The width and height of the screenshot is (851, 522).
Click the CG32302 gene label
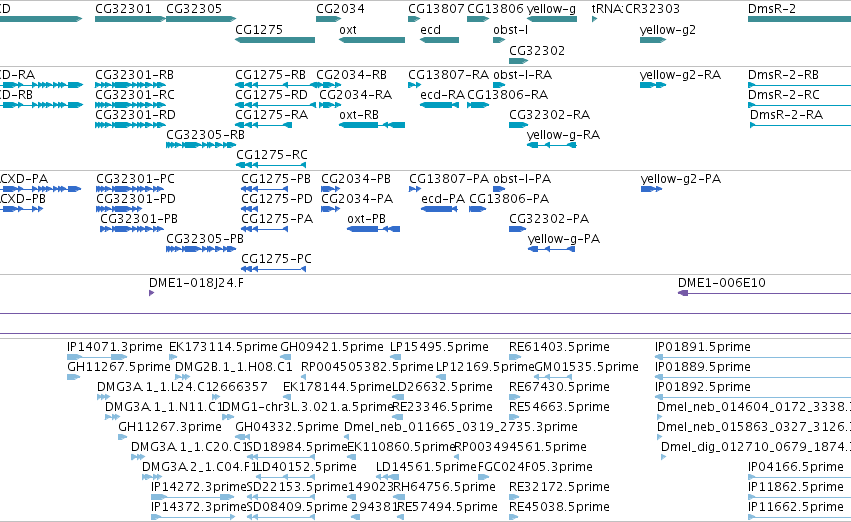537,50
